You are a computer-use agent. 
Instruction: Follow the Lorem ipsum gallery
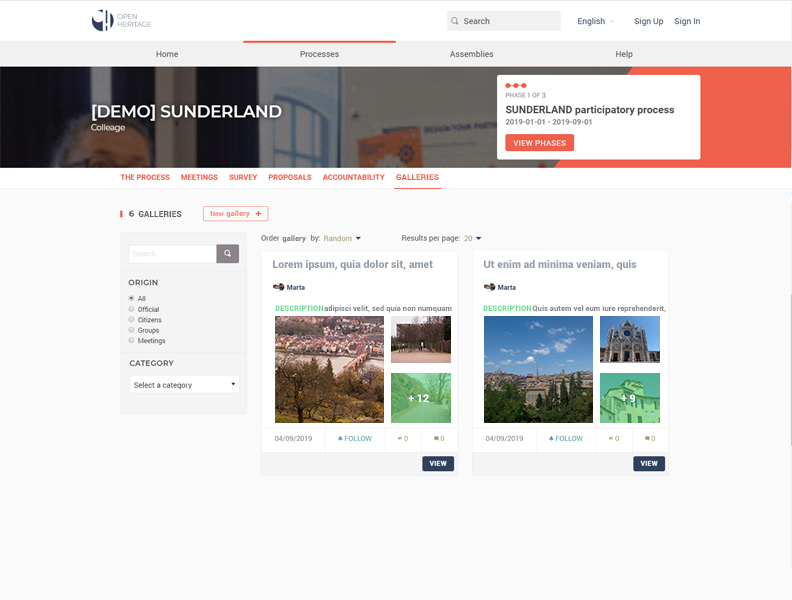355,438
